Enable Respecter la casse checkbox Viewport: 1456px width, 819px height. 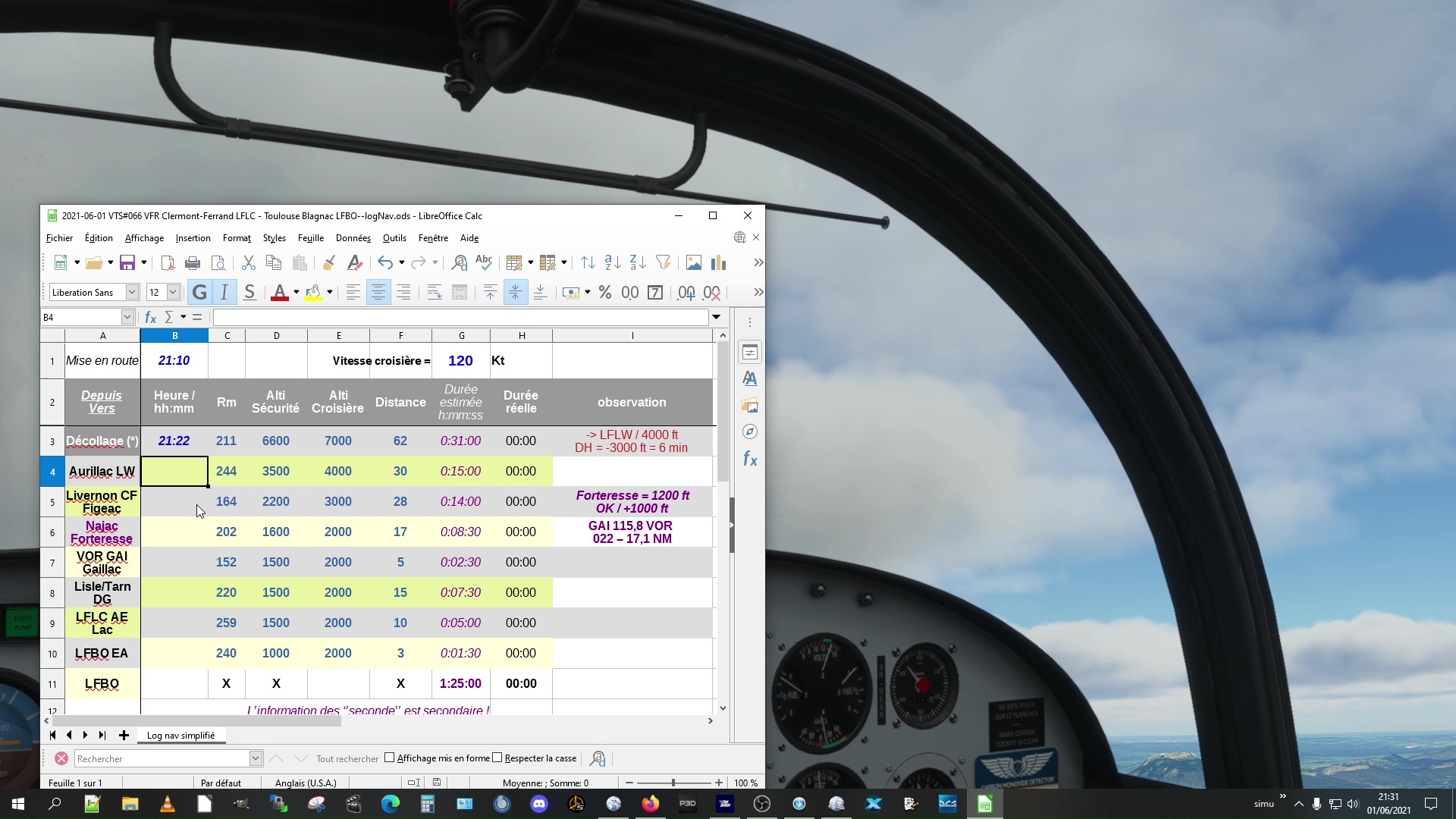point(497,758)
